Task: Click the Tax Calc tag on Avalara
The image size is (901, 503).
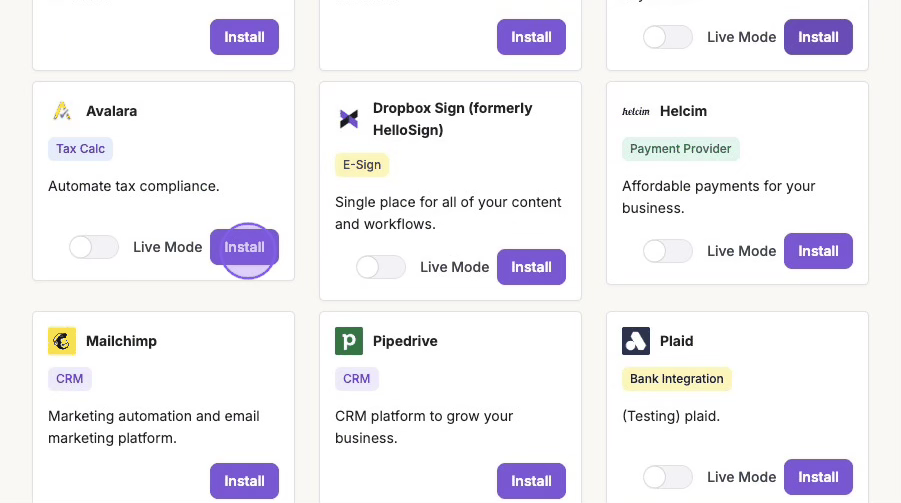Action: click(x=80, y=149)
